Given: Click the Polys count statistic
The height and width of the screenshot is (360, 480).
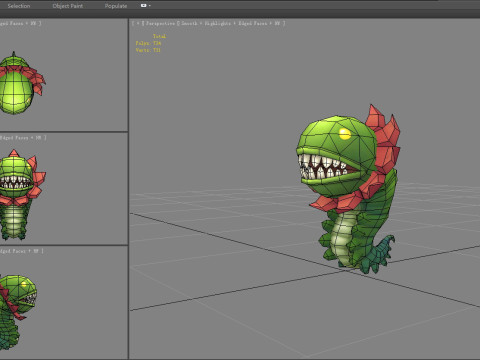Looking at the screenshot, I should [148, 43].
